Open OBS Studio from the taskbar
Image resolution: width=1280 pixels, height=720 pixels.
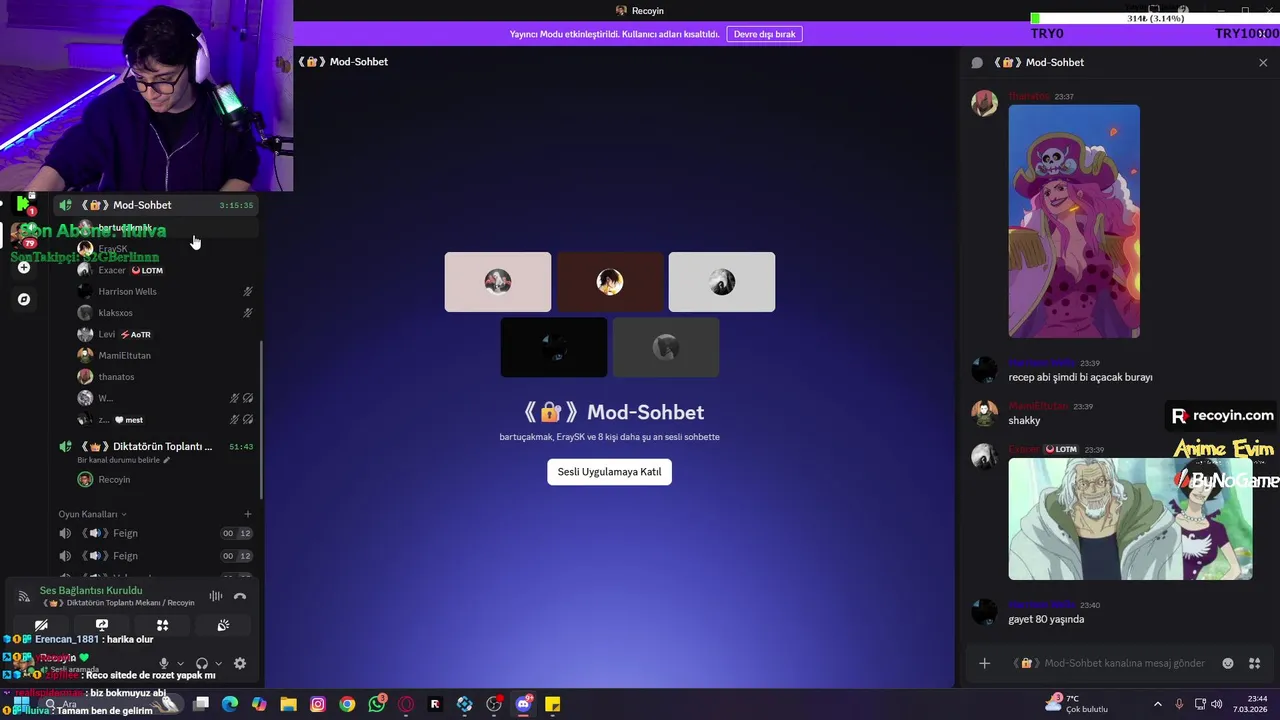494,704
